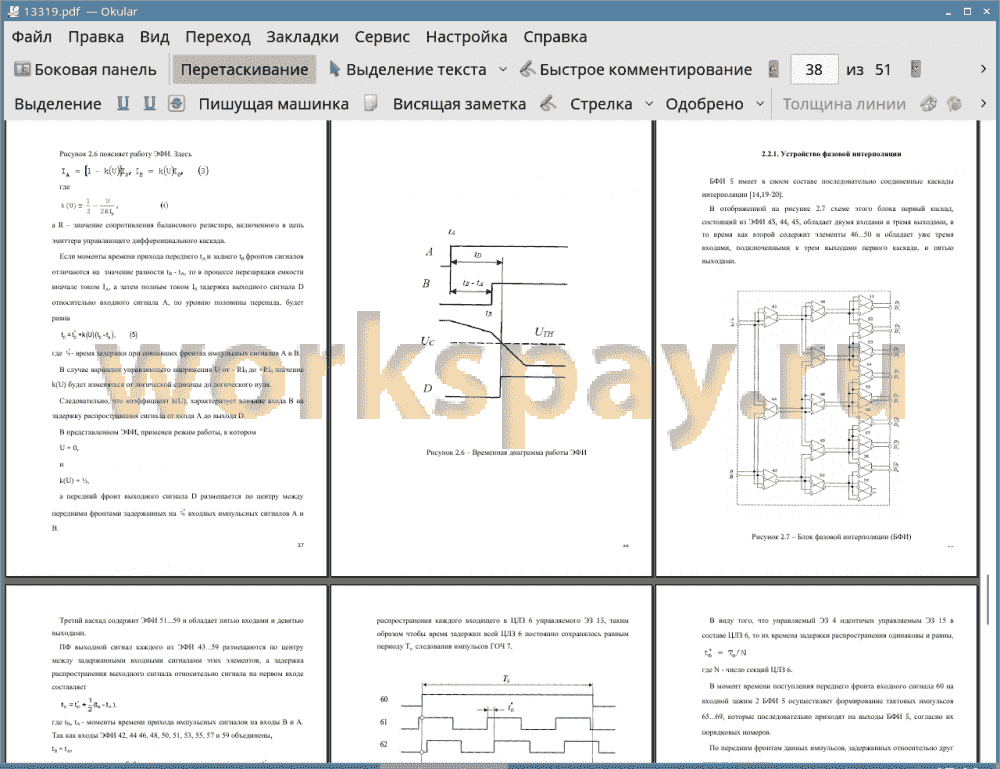Click the second color palette icon in annotation toolbar
The height and width of the screenshot is (769, 1000).
(954, 103)
